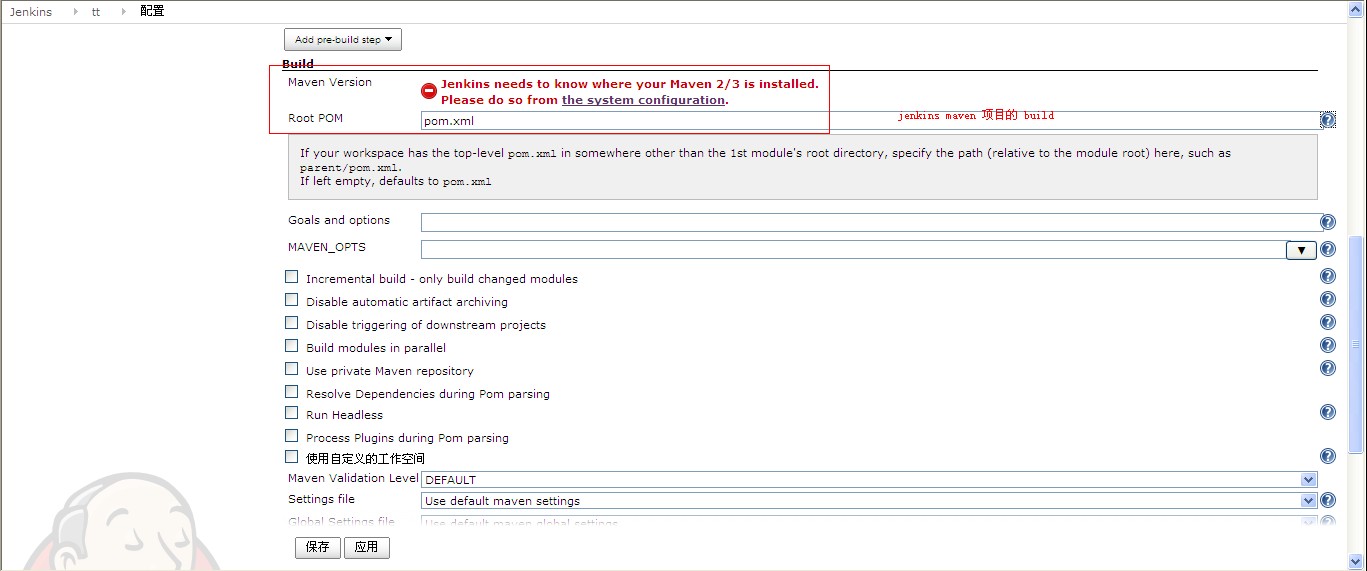The height and width of the screenshot is (571, 1367).
Task: Open help for Goals and options
Action: tap(1328, 223)
